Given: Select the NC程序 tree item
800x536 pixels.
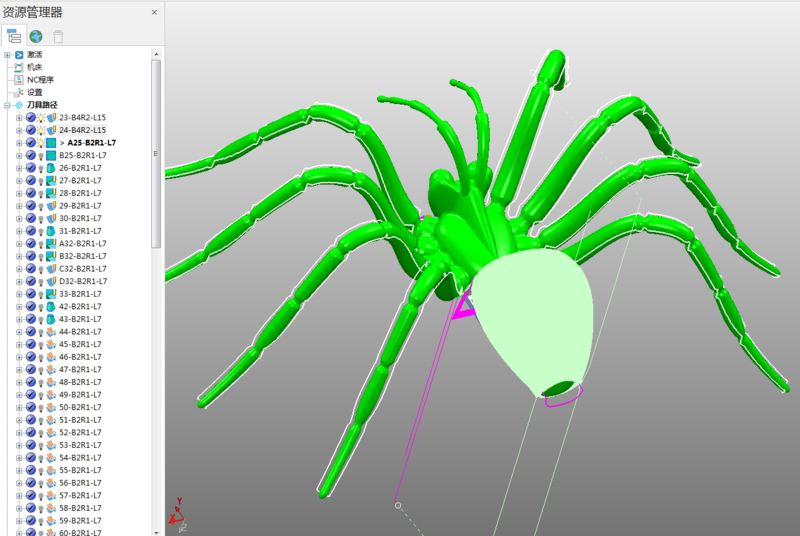Looking at the screenshot, I should (x=40, y=79).
